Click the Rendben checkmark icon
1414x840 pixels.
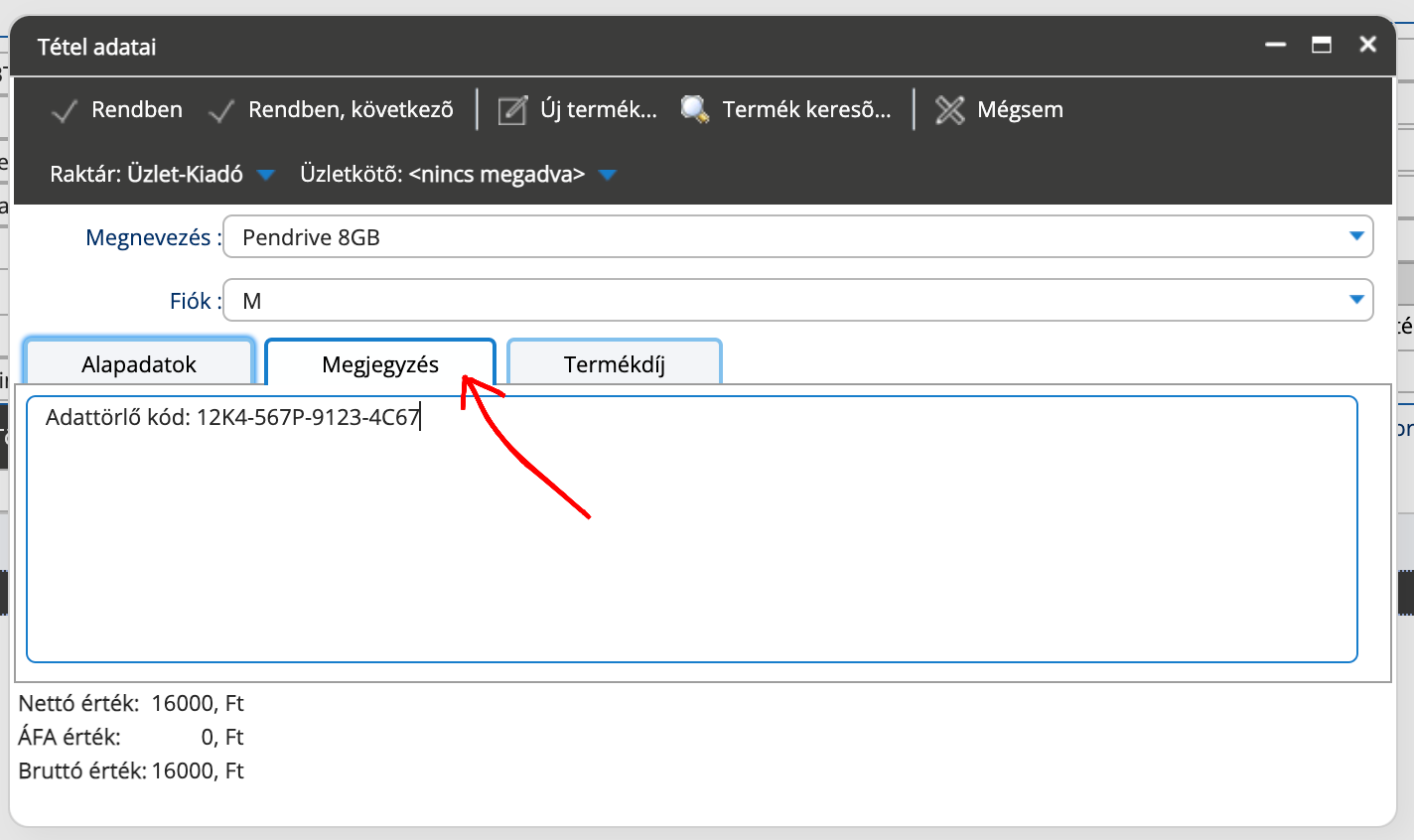pyautogui.click(x=65, y=110)
